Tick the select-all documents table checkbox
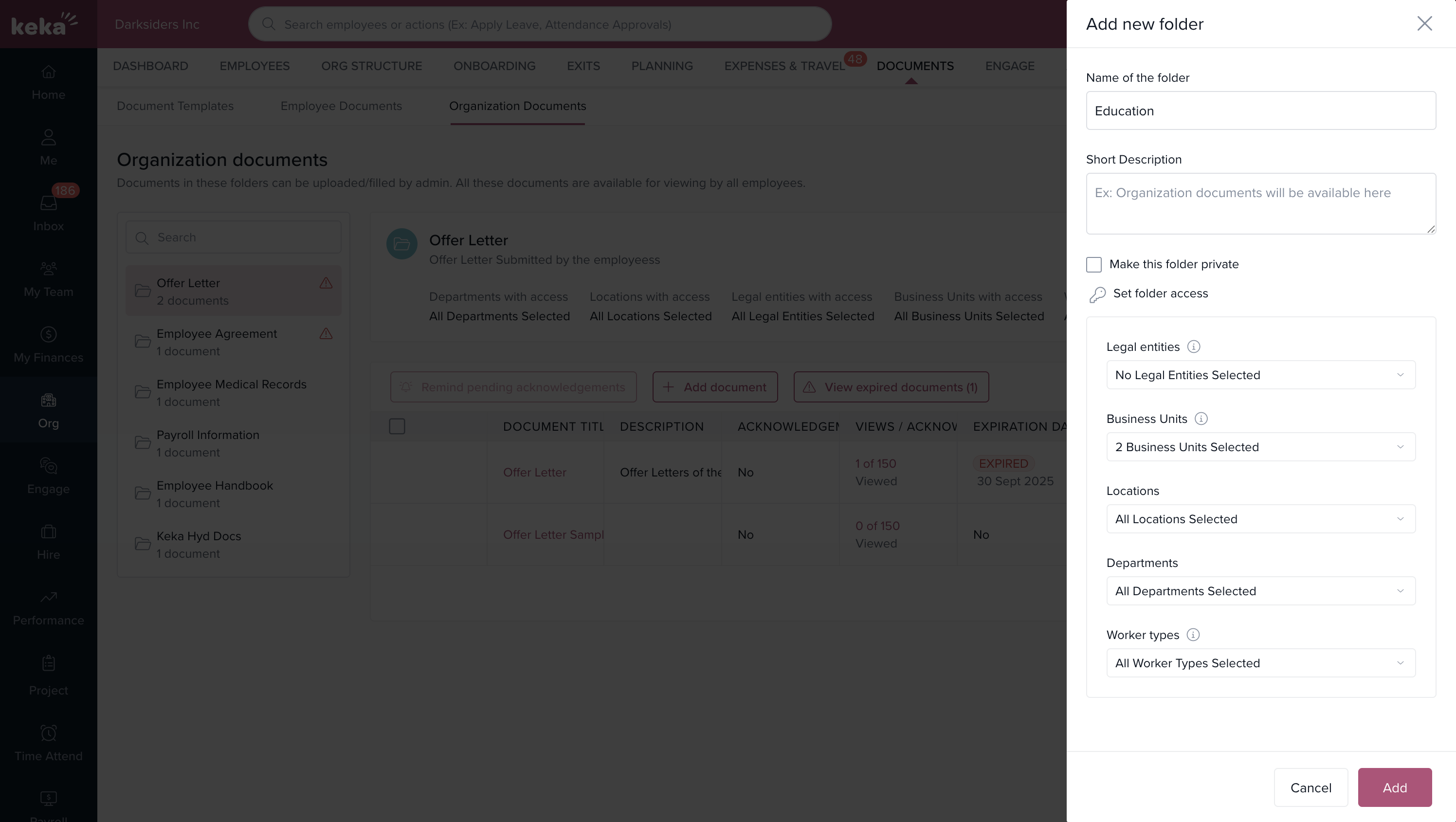Screen dimensions: 1456x822 [x=397, y=426]
